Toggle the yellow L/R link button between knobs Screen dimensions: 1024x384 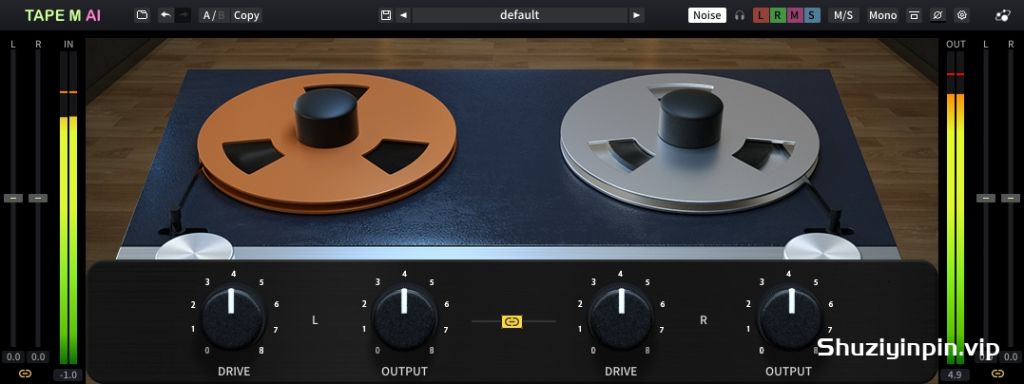512,321
